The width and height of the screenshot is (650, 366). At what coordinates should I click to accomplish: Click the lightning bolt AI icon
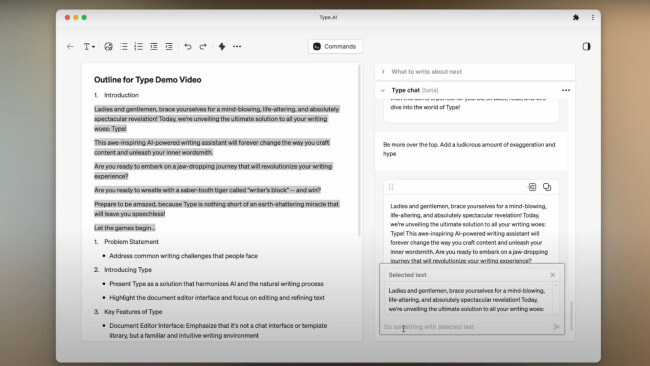pyautogui.click(x=222, y=46)
